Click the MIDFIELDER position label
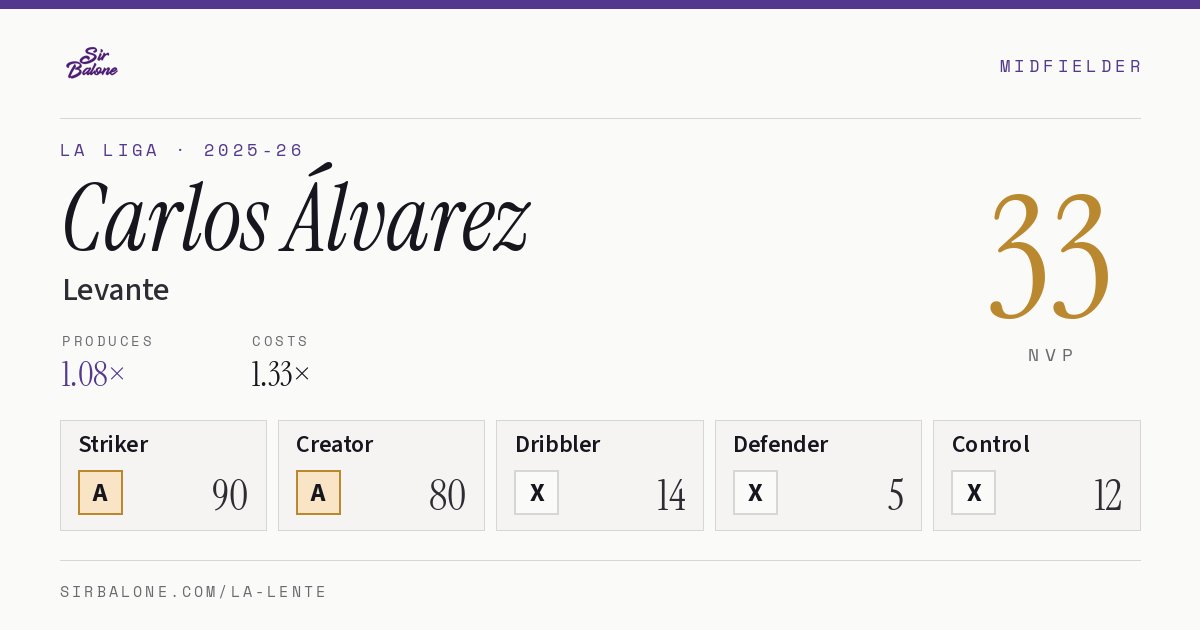1200x630 pixels. 1070,66
